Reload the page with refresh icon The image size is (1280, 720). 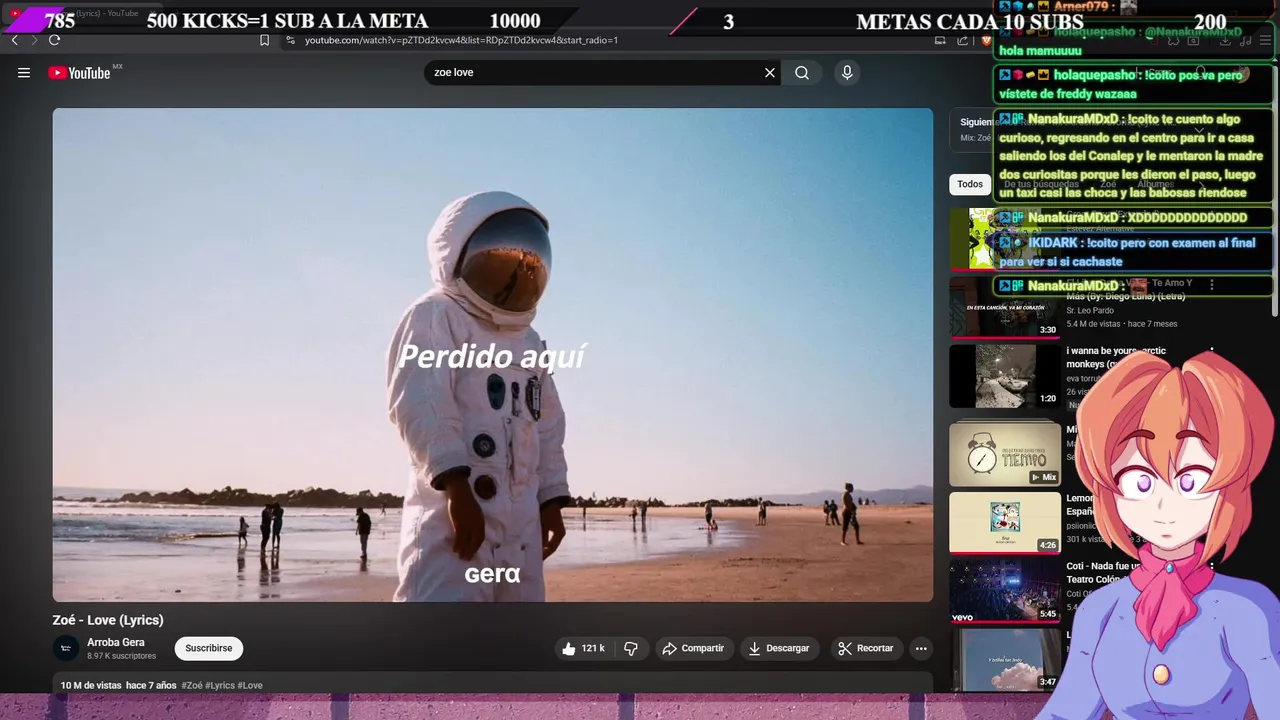54,40
